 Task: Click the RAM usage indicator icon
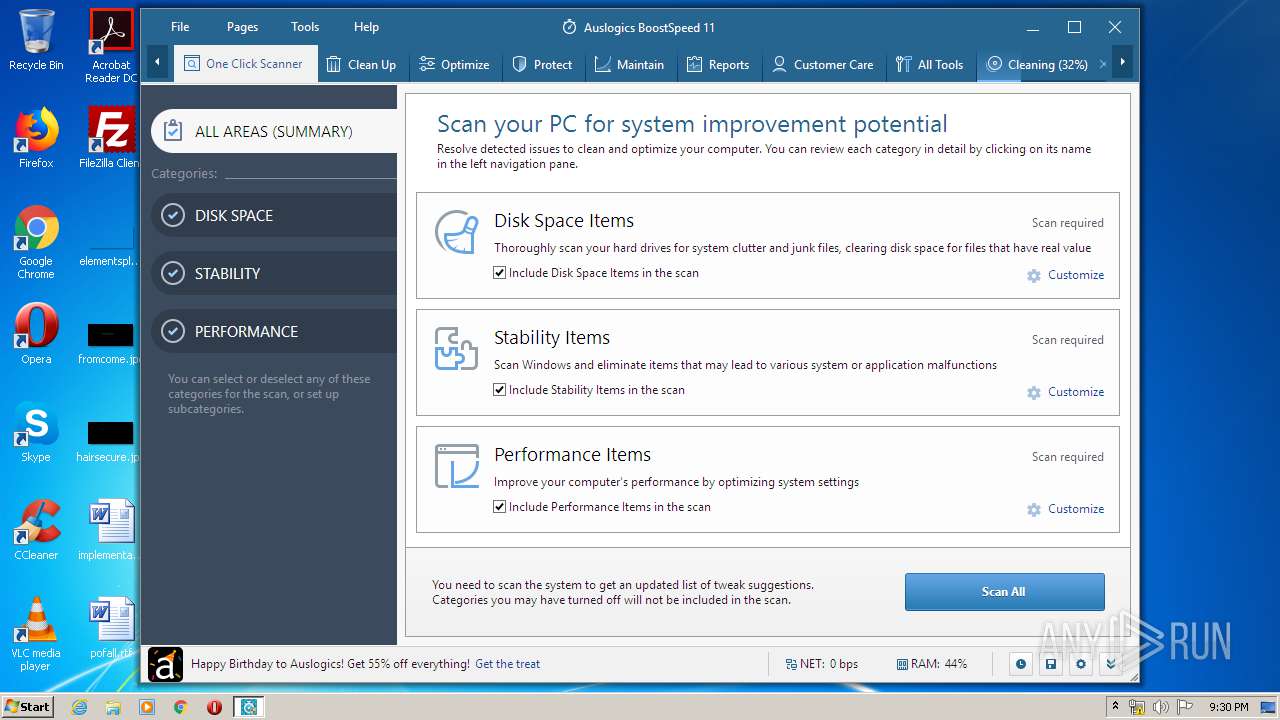click(x=902, y=664)
